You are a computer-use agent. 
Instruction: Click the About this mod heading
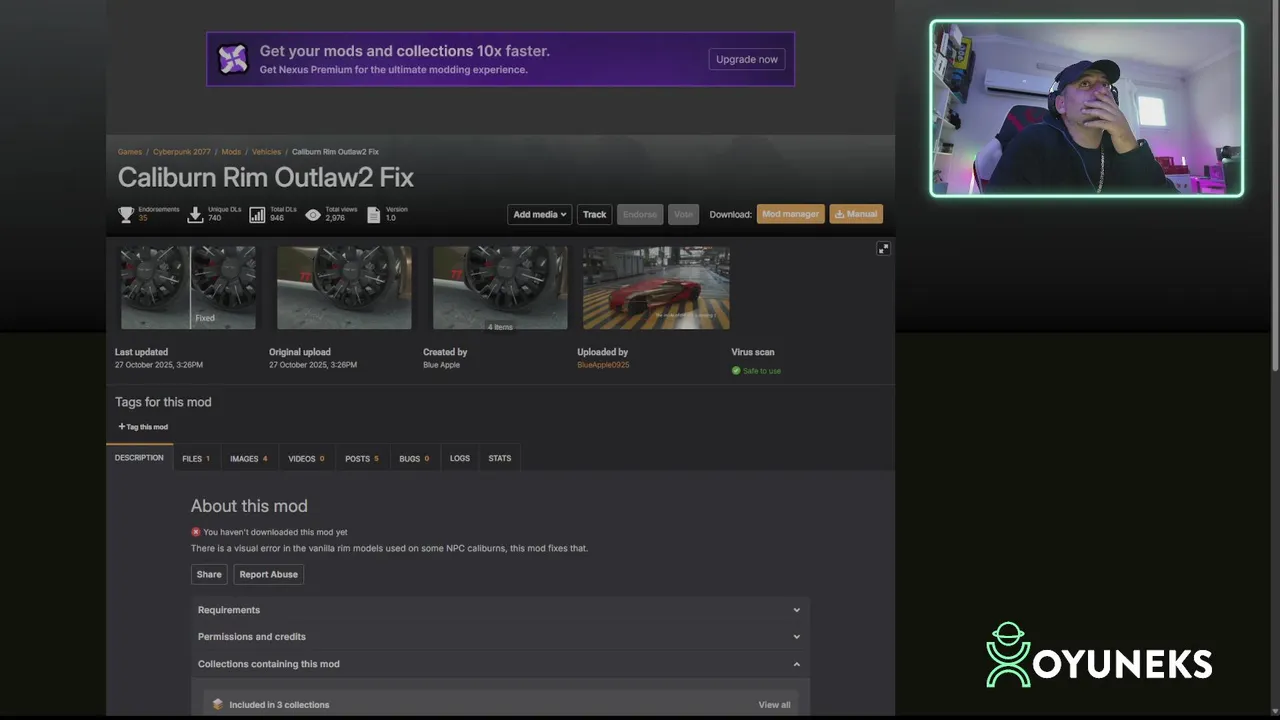pos(249,506)
